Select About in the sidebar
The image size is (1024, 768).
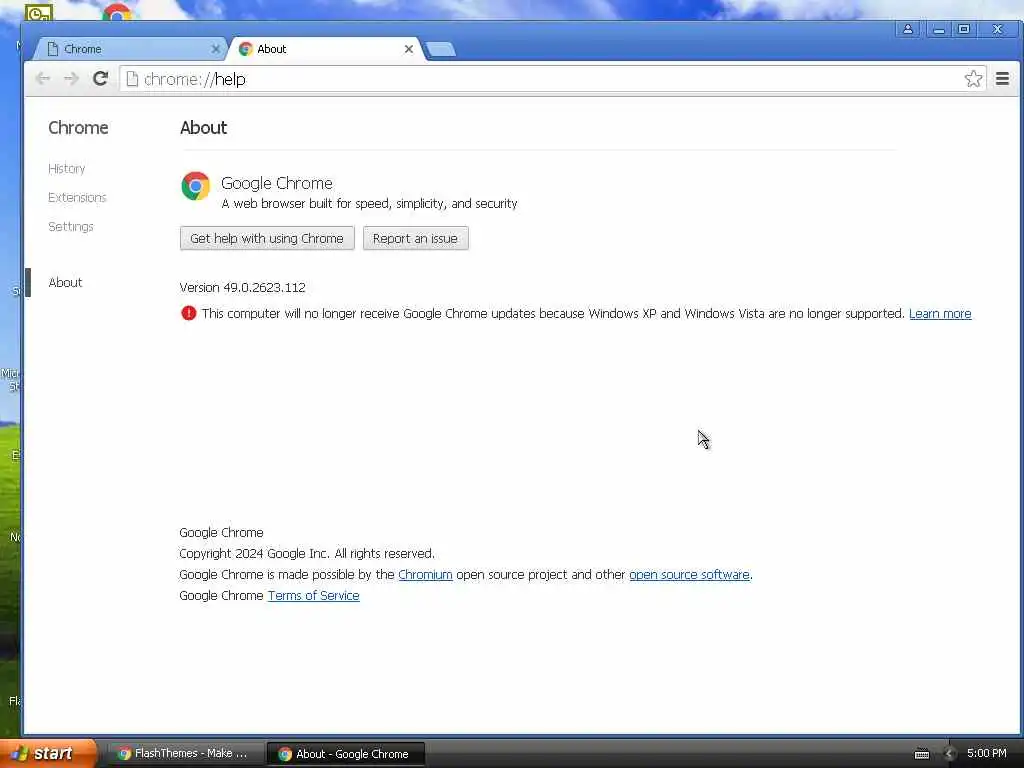click(65, 282)
